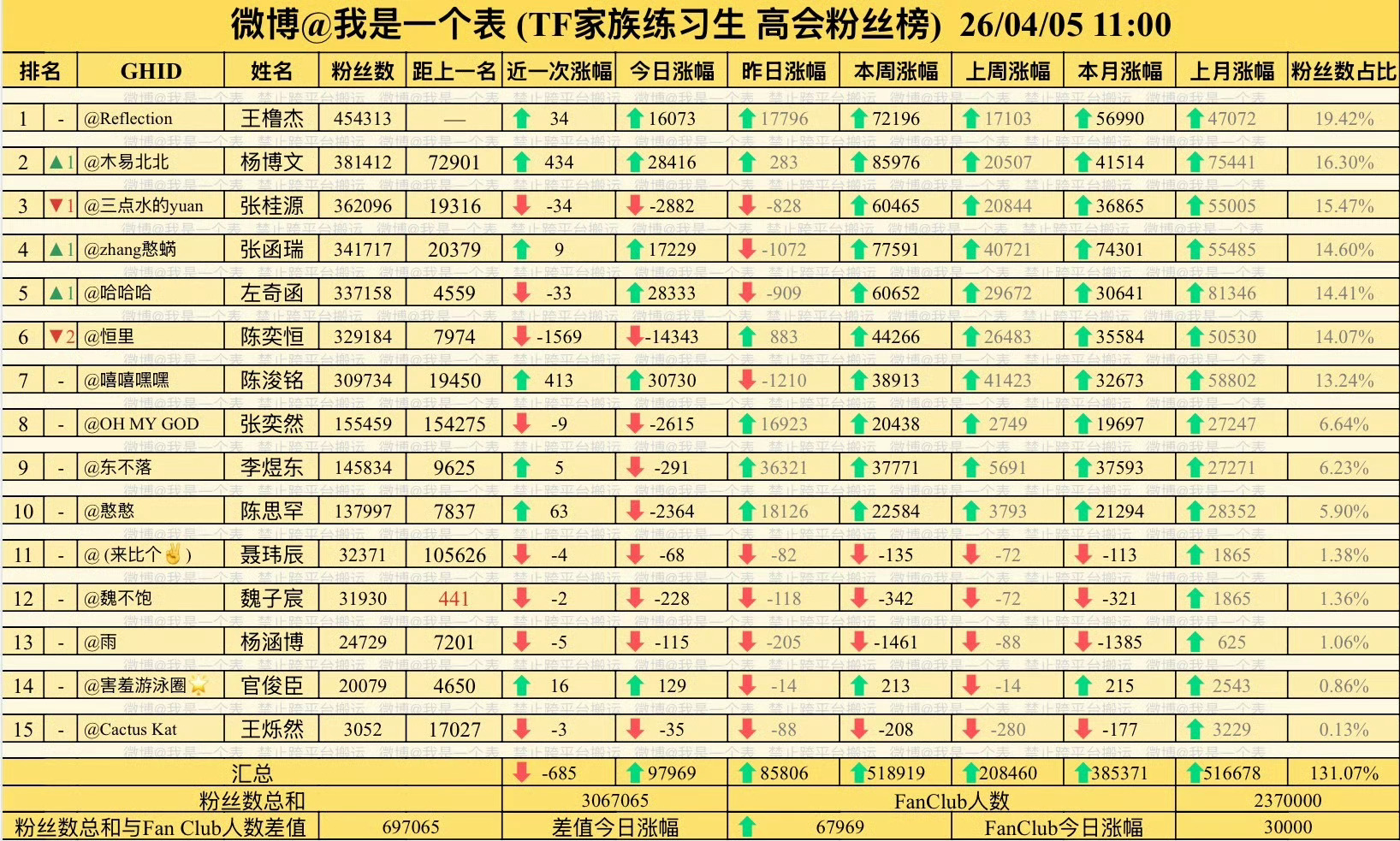Toggle the ▼1 rank indicator beside @三点水的yuan
1400x841 pixels.
[59, 205]
